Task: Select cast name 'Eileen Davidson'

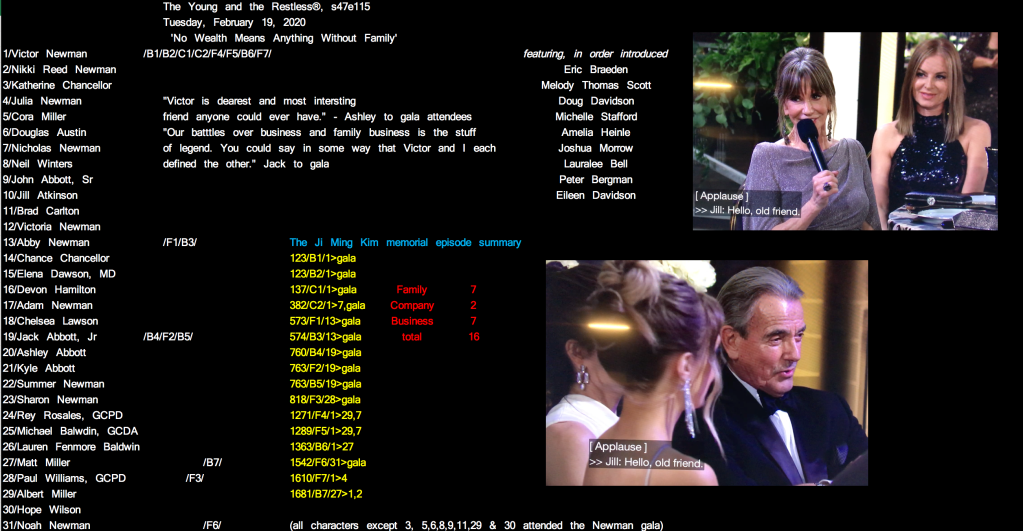Action: click(x=596, y=195)
